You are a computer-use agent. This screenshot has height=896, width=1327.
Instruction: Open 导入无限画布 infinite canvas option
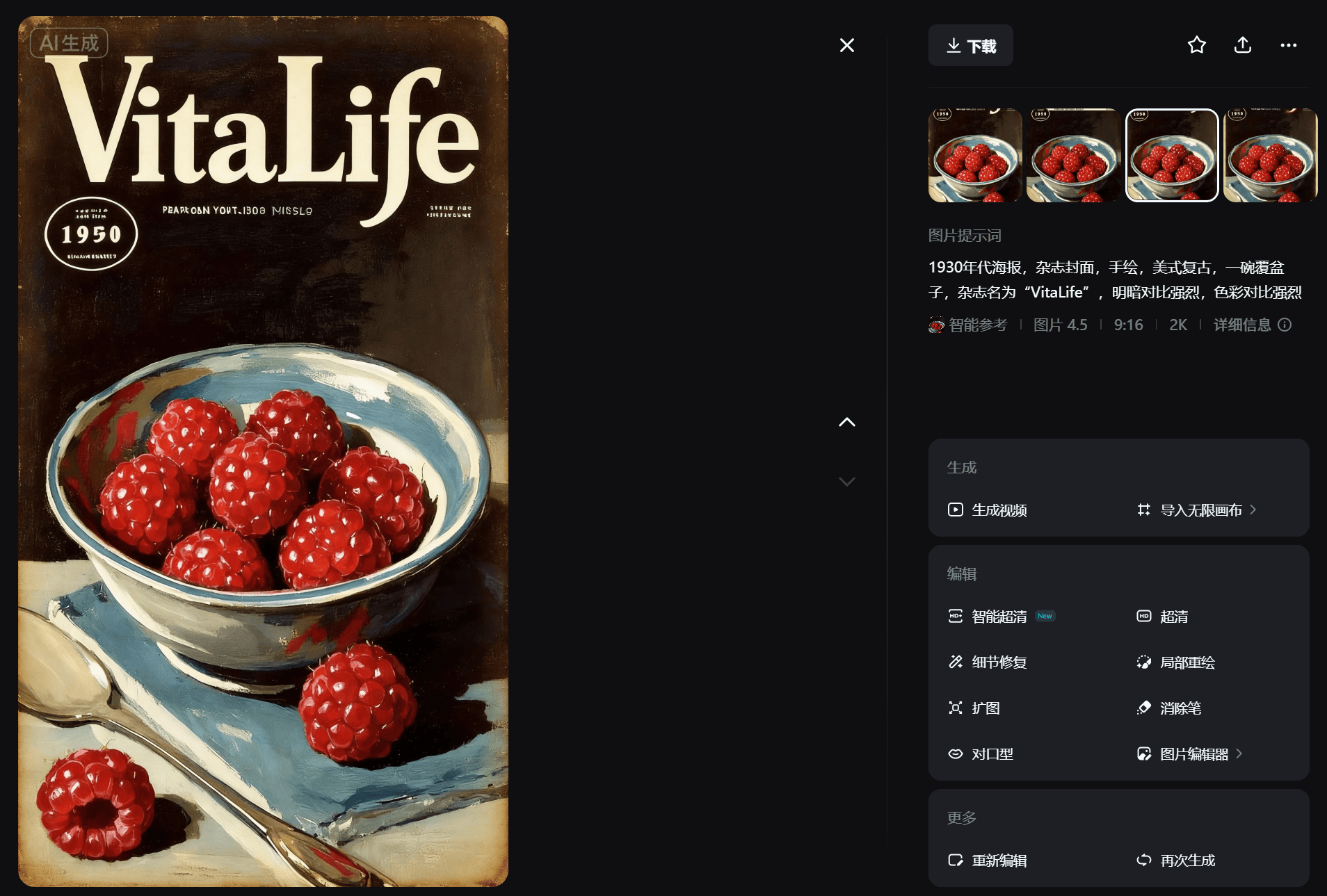tap(1196, 510)
